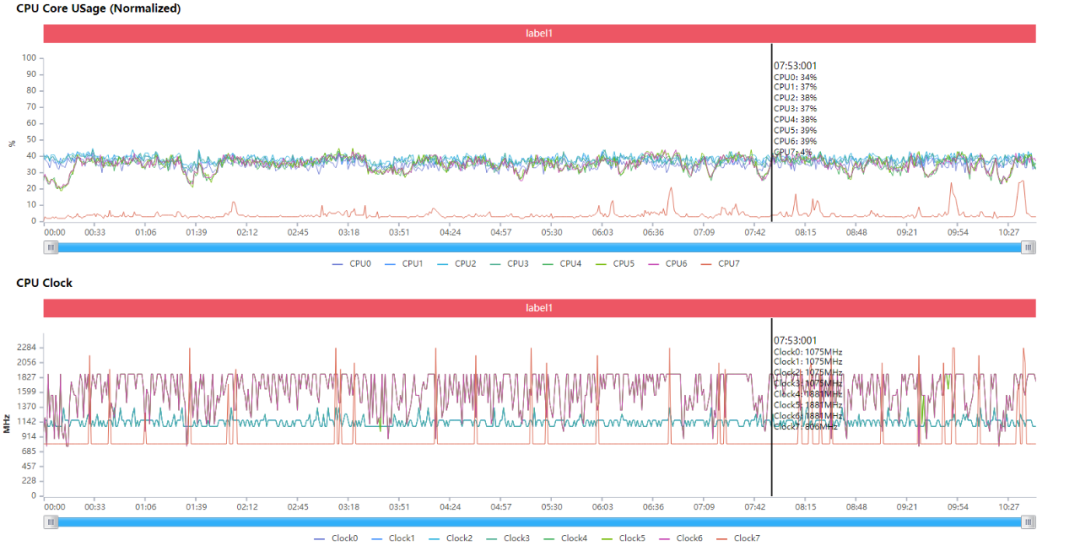Click left zoom handle of CPU usage slider
1080x546 pixels.
51,247
